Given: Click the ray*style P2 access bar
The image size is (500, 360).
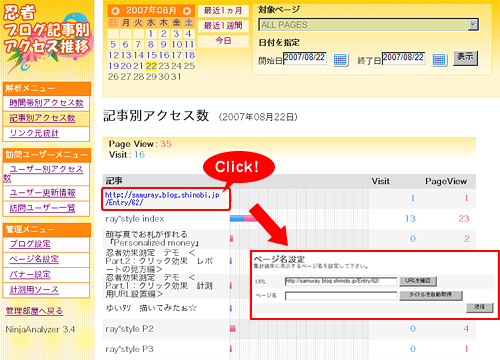Looking at the screenshot, I should click(233, 329).
